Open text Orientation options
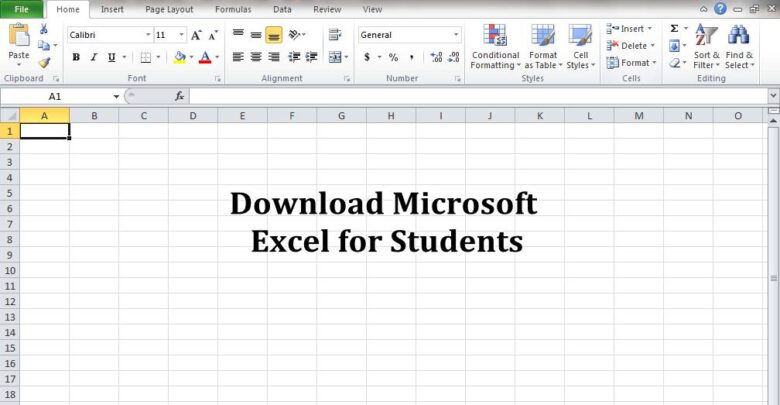The image size is (780, 405). pyautogui.click(x=297, y=34)
